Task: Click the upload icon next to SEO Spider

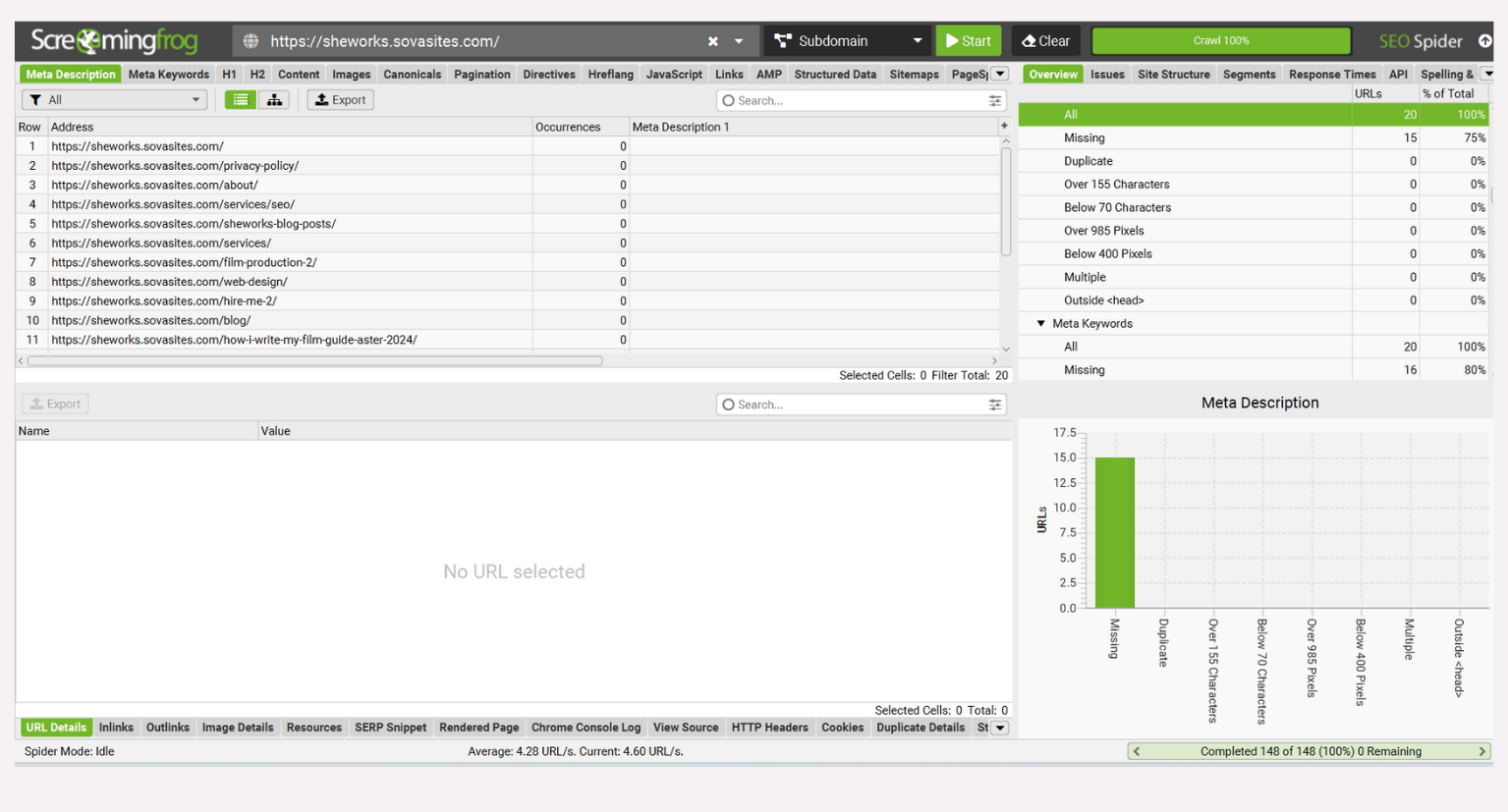Action: (1484, 41)
